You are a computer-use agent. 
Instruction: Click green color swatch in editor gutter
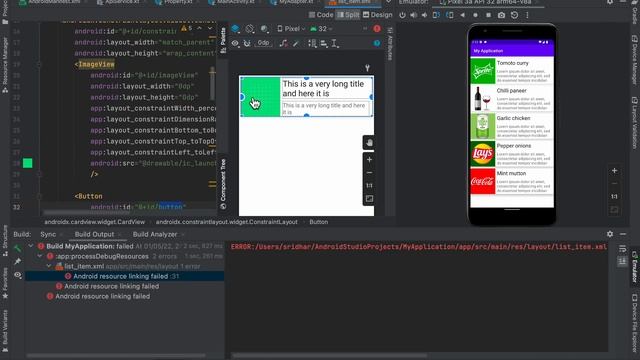tap(27, 163)
